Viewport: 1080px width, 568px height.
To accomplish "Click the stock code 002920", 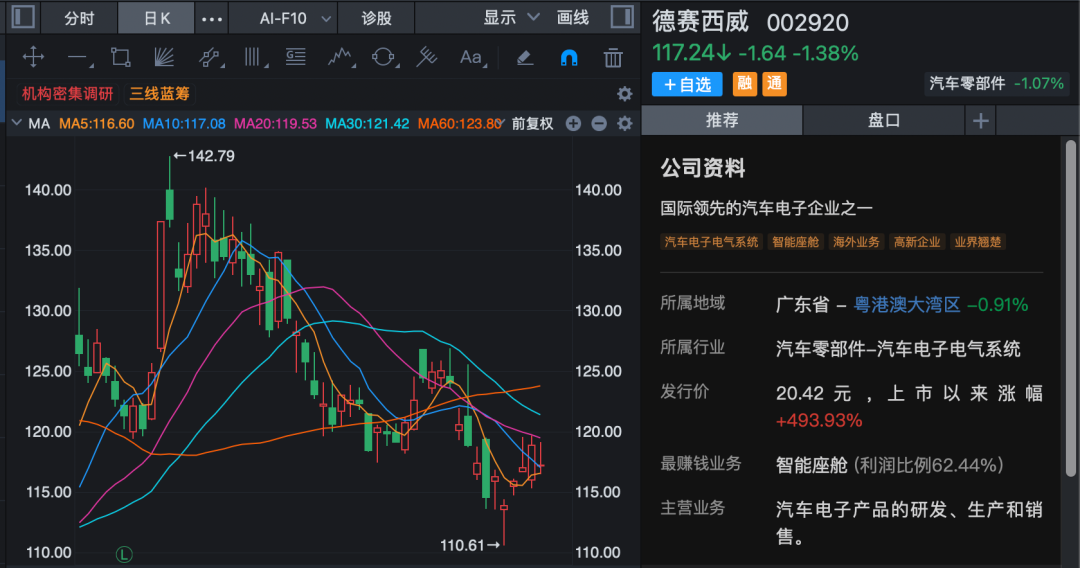I will click(x=807, y=23).
